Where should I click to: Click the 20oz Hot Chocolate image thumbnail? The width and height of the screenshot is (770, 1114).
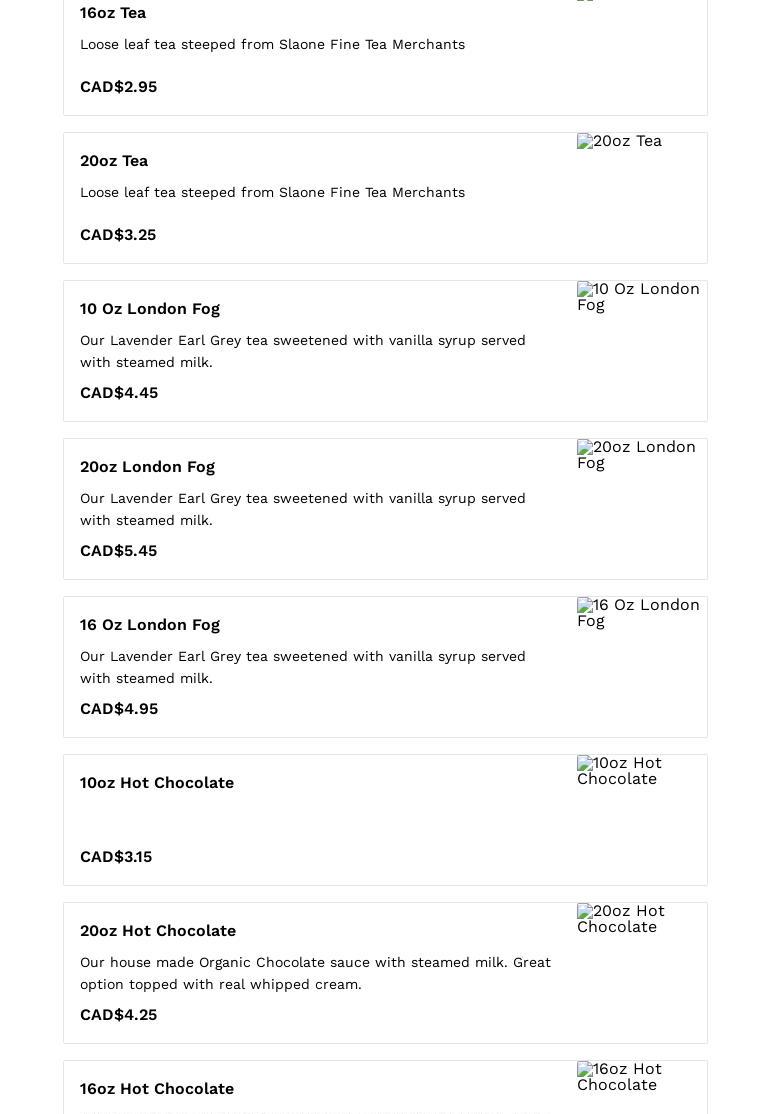621,919
